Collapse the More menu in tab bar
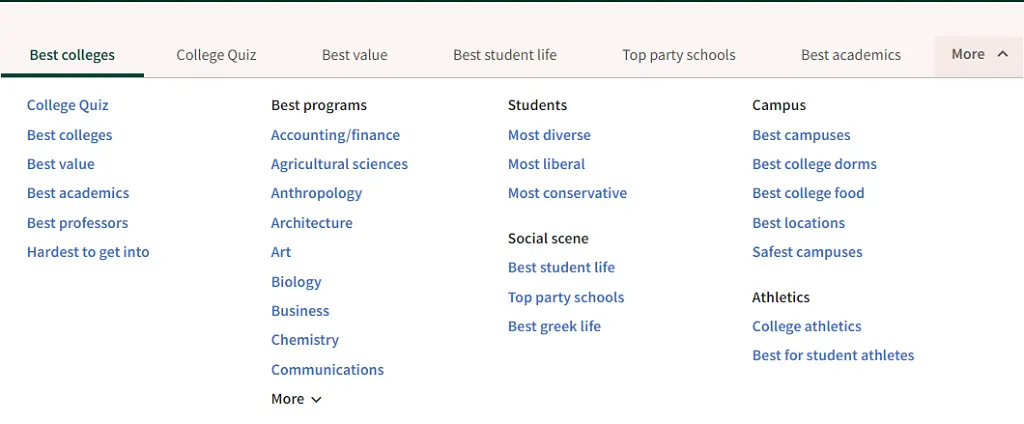Viewport: 1024px width, 424px height. 979,55
